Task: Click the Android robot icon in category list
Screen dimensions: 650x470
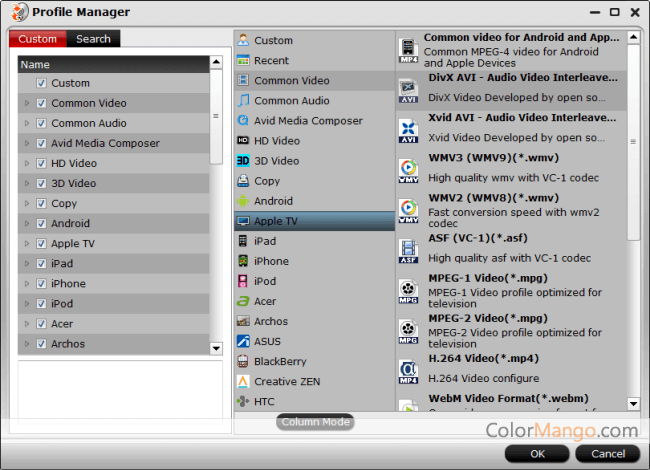Action: [x=244, y=201]
